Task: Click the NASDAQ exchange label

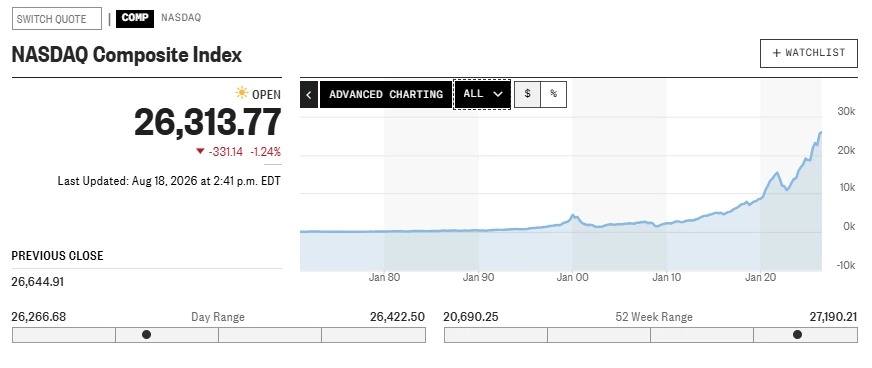Action: (x=181, y=18)
